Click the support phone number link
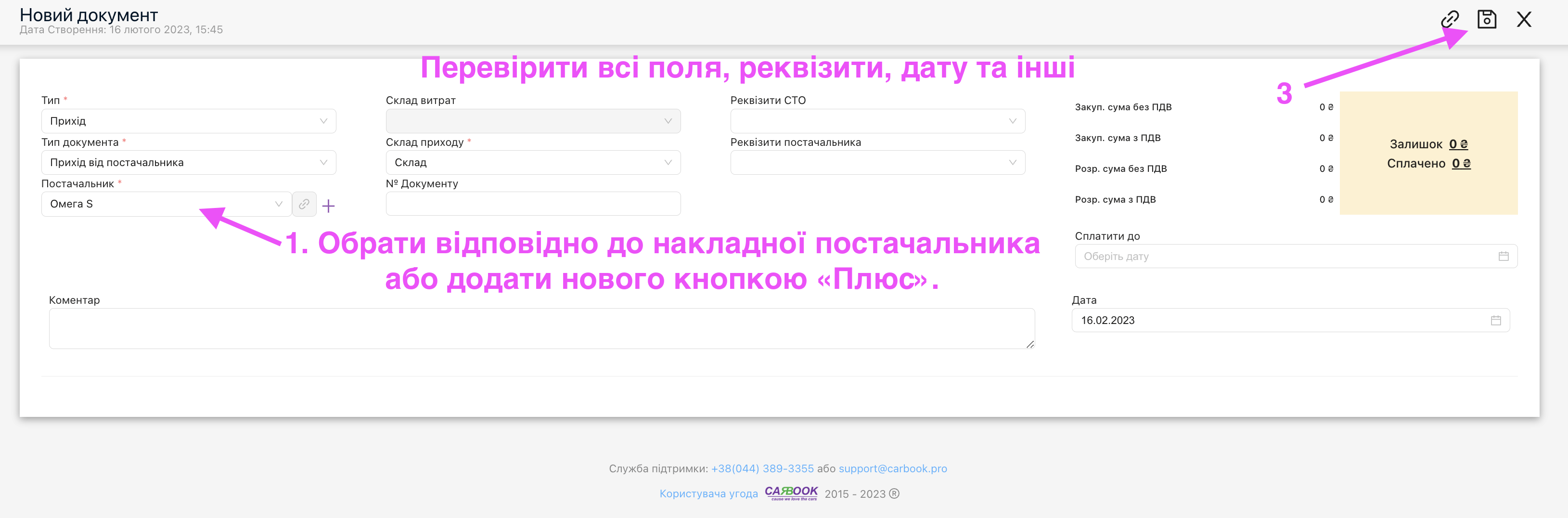The width and height of the screenshot is (1568, 518). point(762,468)
